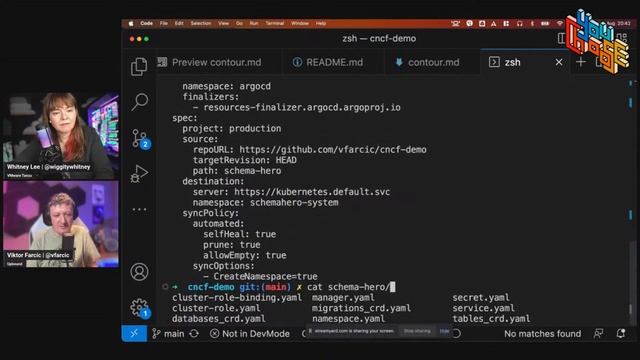Open the Run and Debug view
640x360 pixels.
[x=139, y=174]
